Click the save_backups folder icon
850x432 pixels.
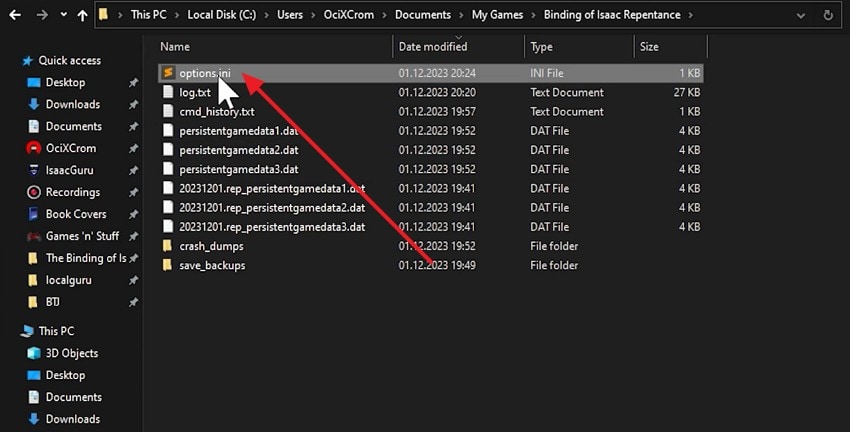168,265
